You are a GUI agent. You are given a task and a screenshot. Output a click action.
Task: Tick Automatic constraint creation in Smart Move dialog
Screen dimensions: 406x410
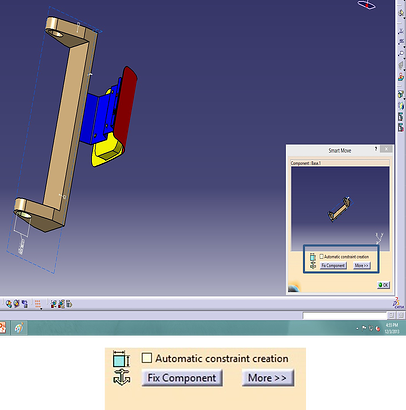(x=321, y=256)
